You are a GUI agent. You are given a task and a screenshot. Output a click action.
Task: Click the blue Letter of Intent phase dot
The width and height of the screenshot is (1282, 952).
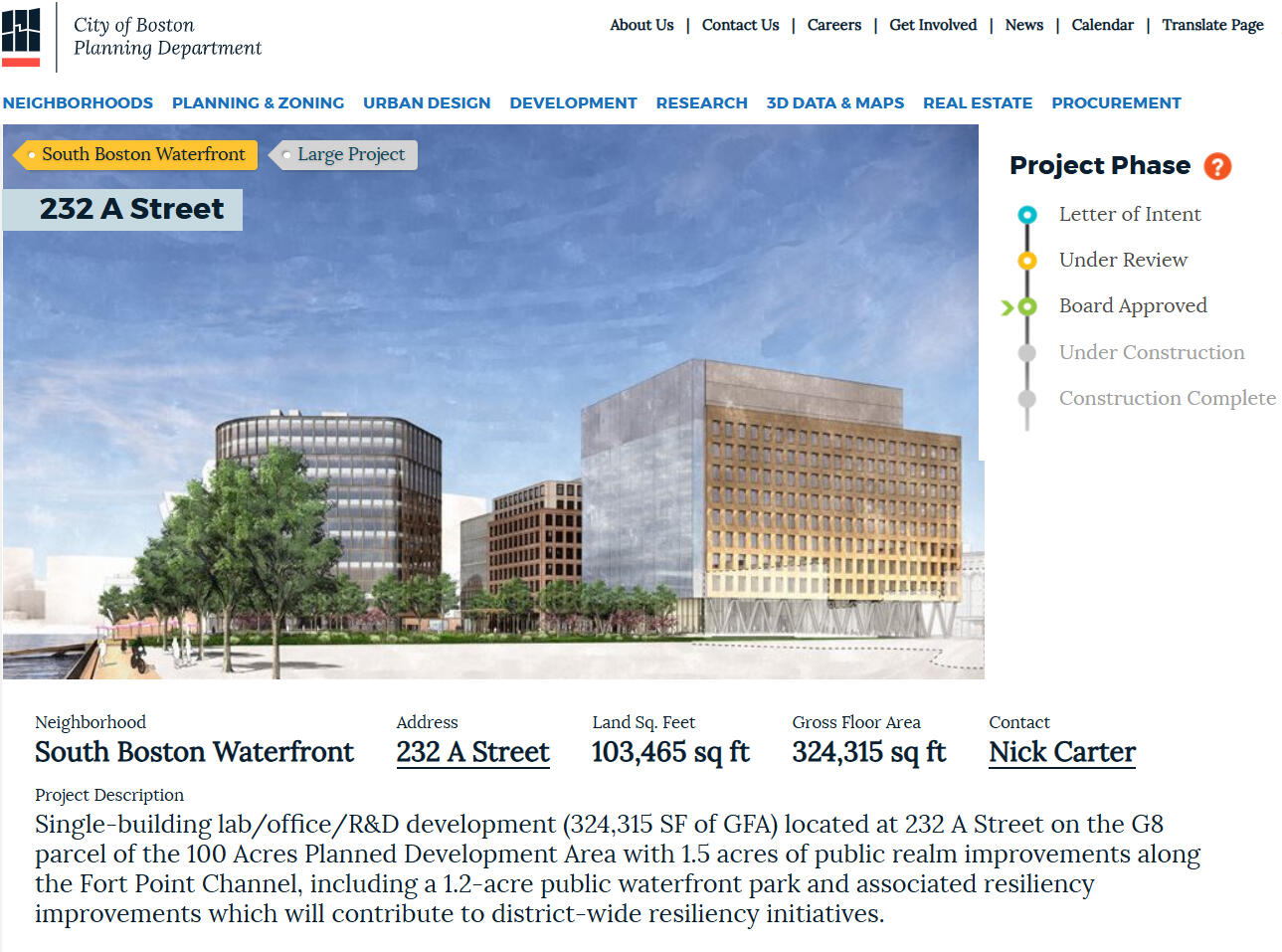(1027, 215)
